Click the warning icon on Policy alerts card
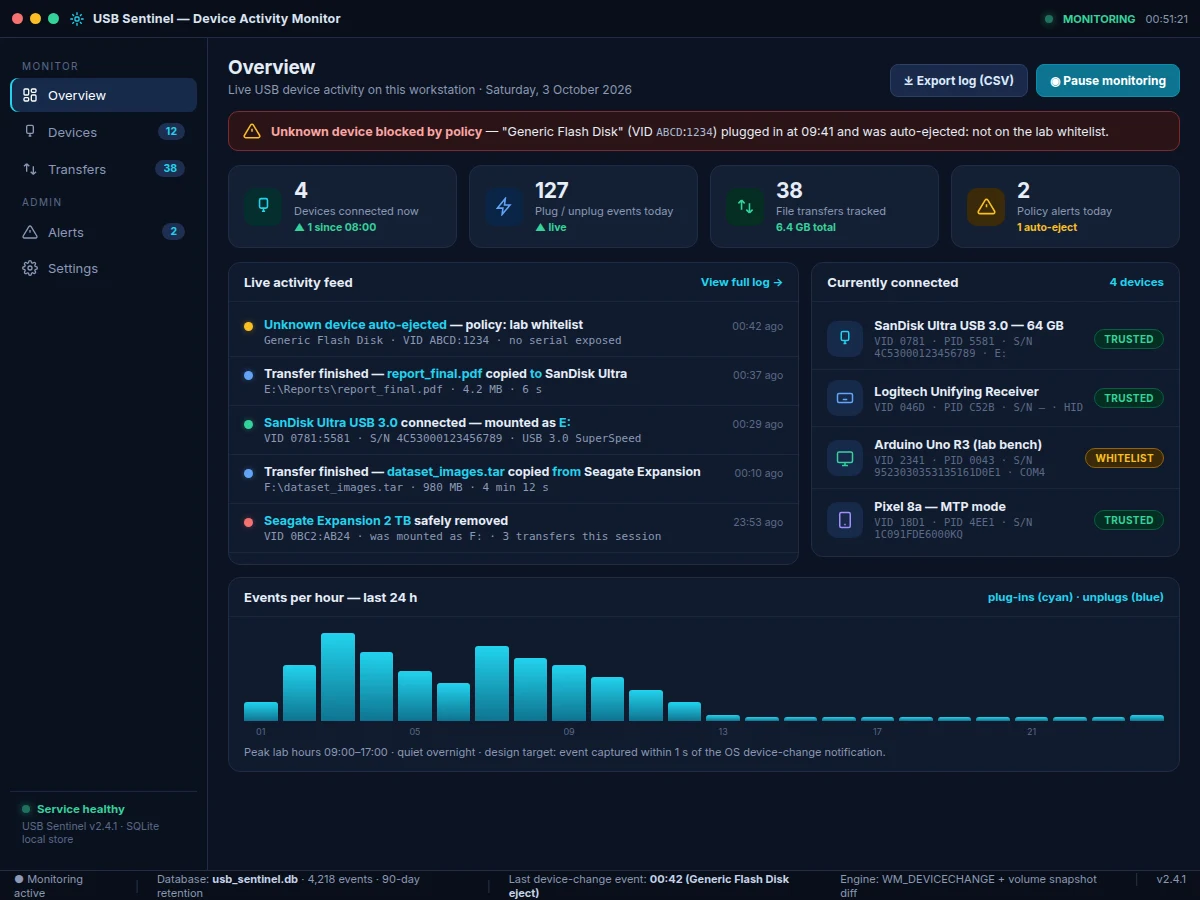The width and height of the screenshot is (1200, 900). pos(986,206)
